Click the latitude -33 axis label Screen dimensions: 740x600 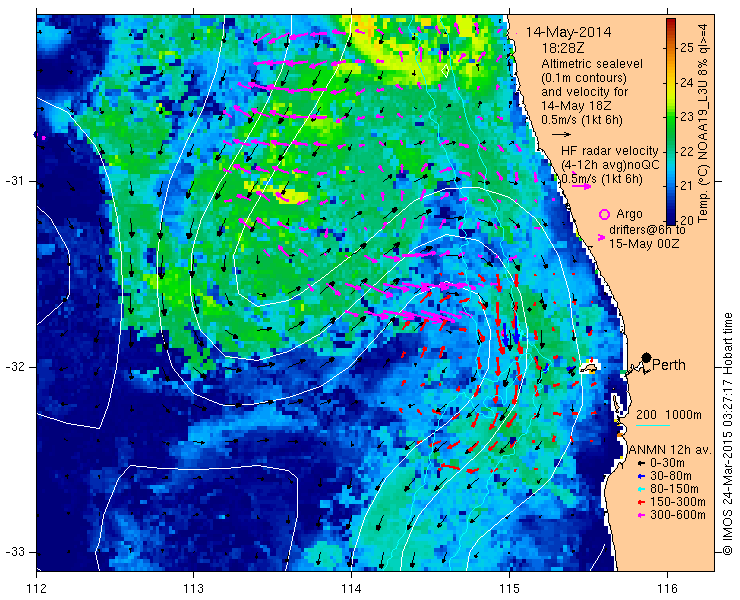[14, 552]
